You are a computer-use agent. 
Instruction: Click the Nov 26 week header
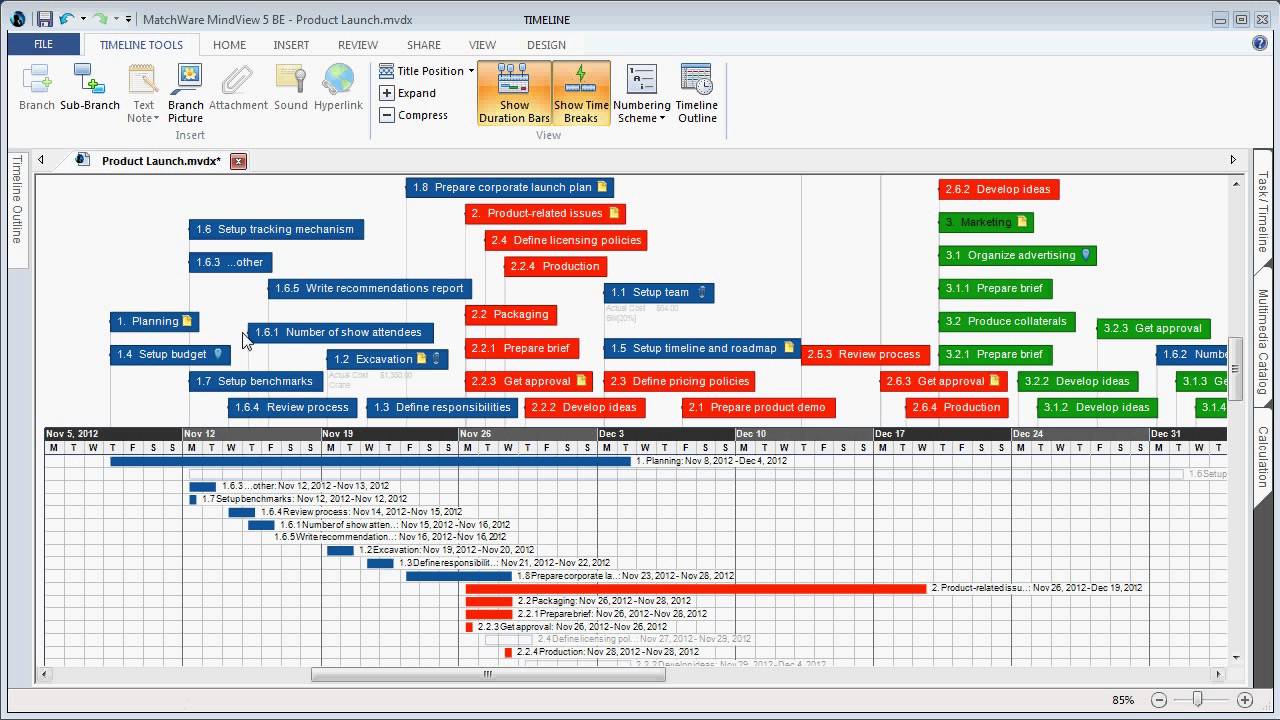pyautogui.click(x=527, y=434)
